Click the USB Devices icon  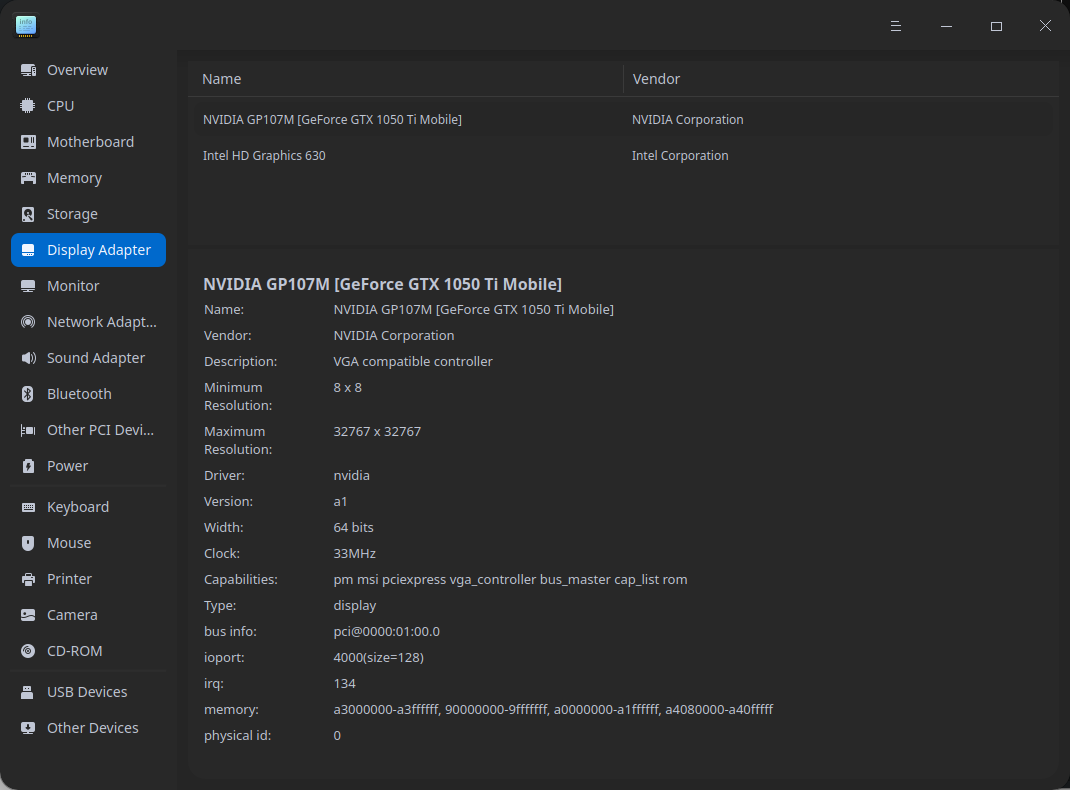point(28,692)
